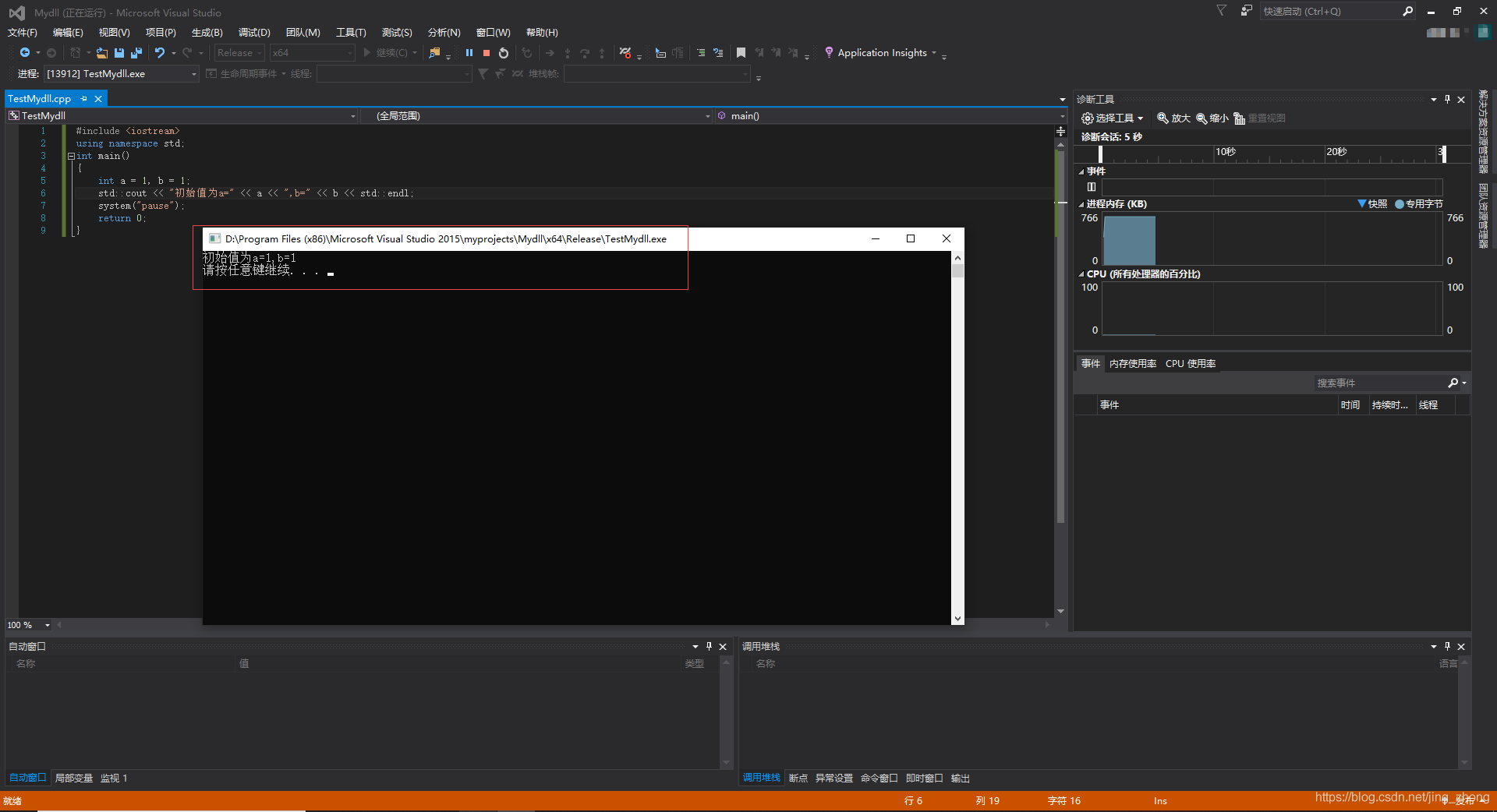Click the search icon in the events search box
This screenshot has height=812, width=1497.
click(1453, 383)
